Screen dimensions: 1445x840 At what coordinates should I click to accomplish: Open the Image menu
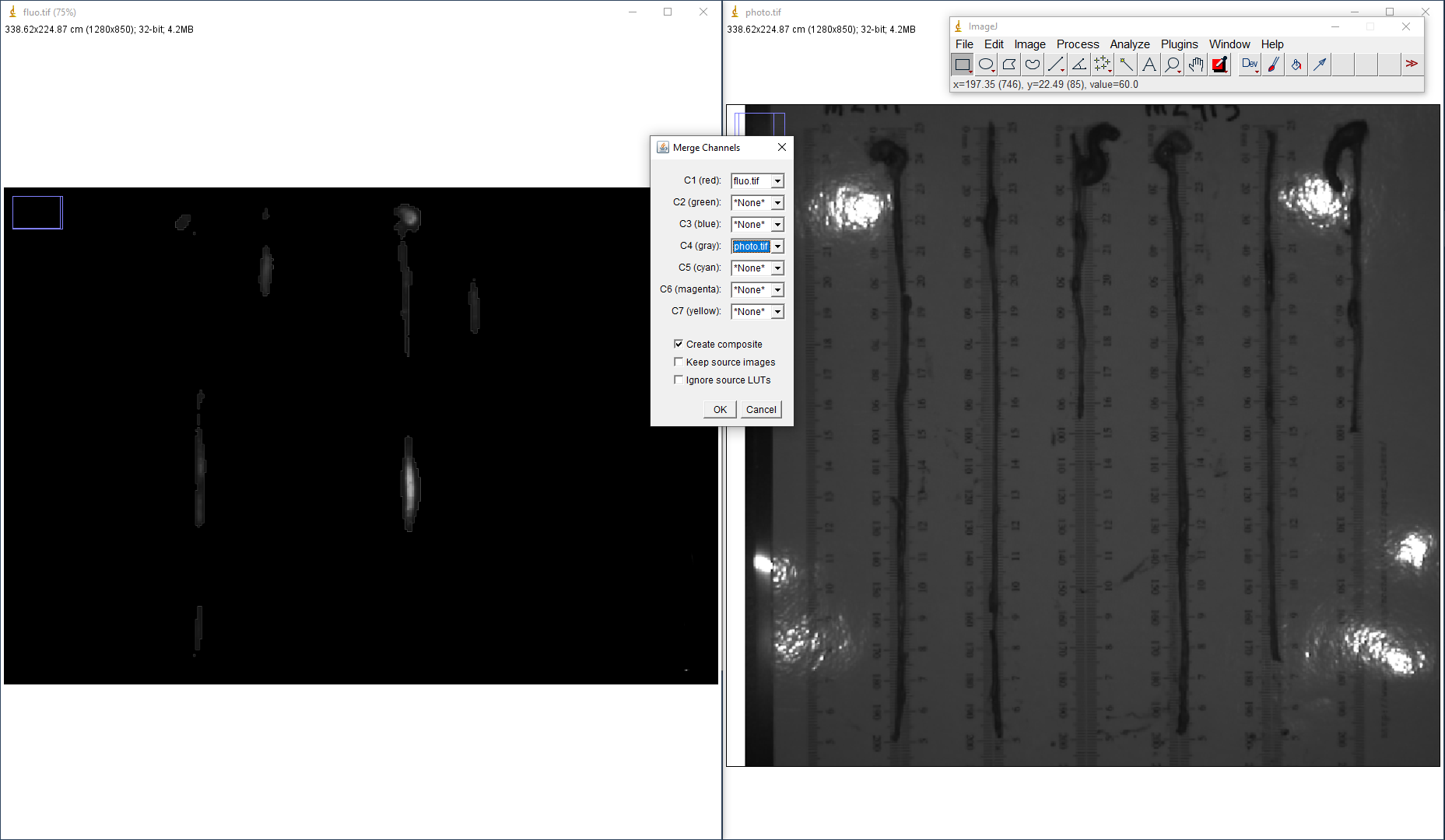coord(1029,44)
